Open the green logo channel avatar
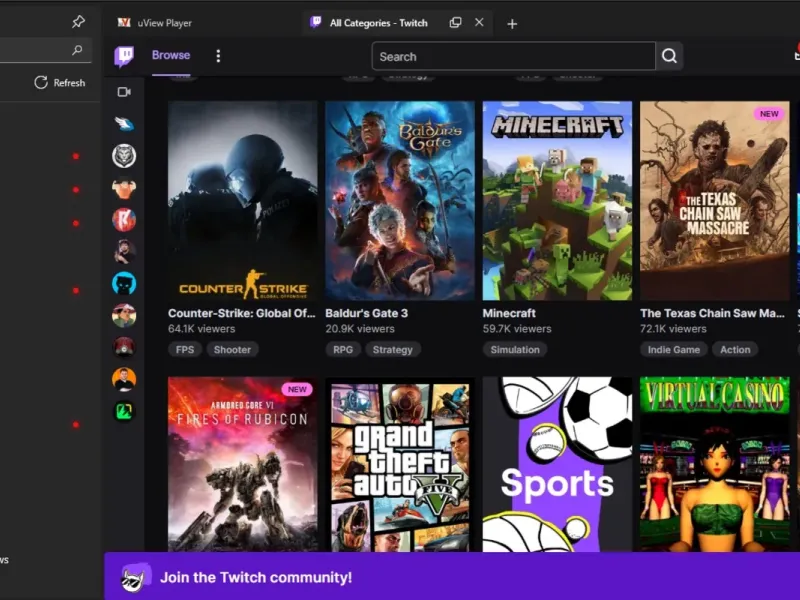800x600 pixels. click(124, 411)
